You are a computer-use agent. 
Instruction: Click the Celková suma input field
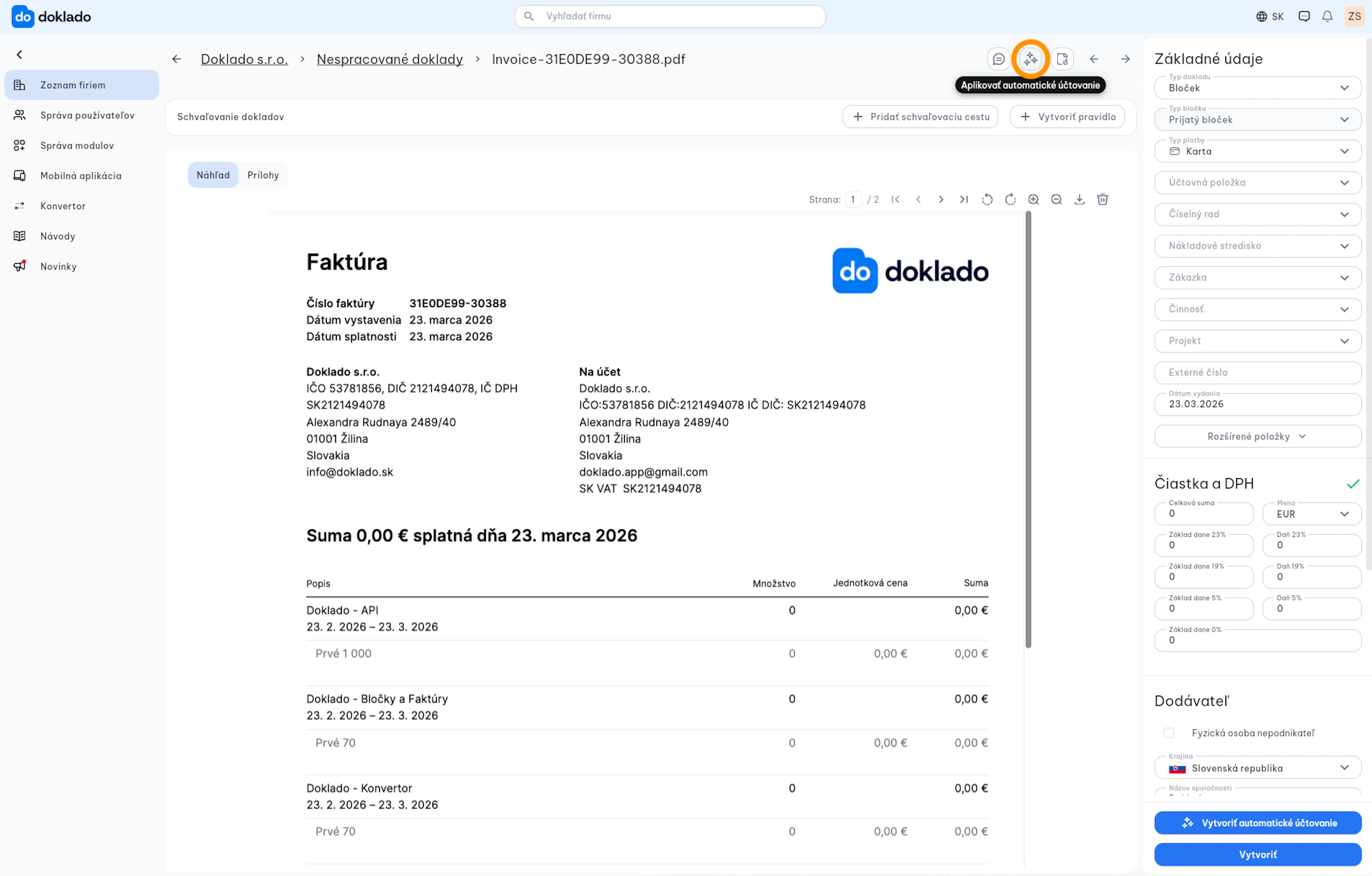tap(1204, 514)
